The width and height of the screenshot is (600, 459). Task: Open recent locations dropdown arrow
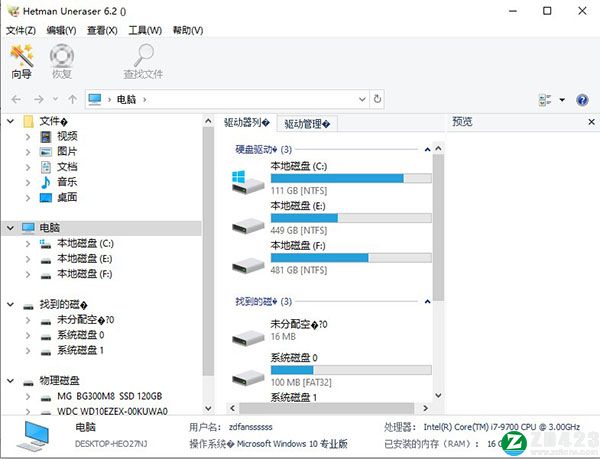55,99
